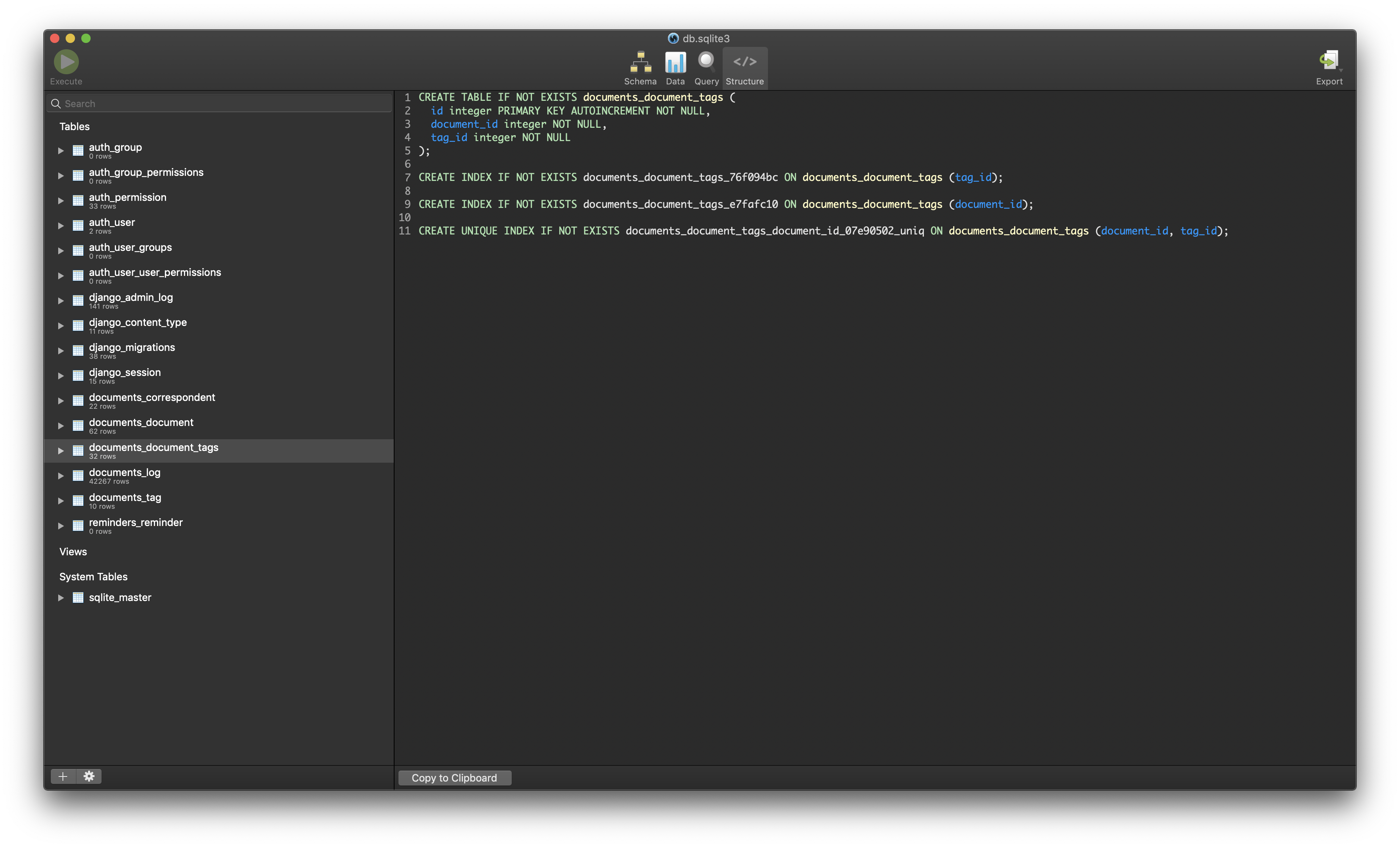Image resolution: width=1400 pixels, height=848 pixels.
Task: Click the Copy to Clipboard button
Action: click(x=455, y=778)
